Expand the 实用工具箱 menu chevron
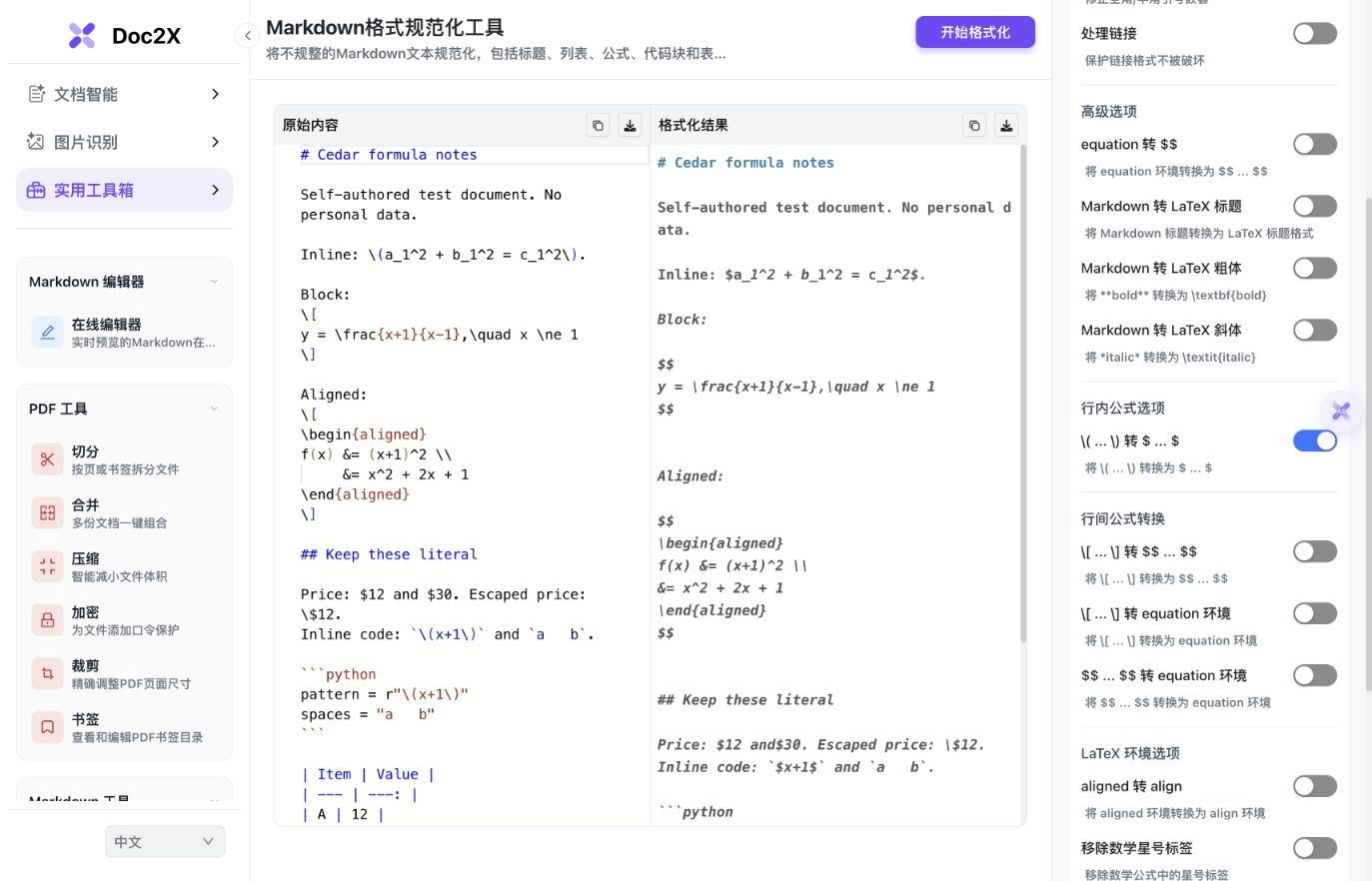 (215, 190)
